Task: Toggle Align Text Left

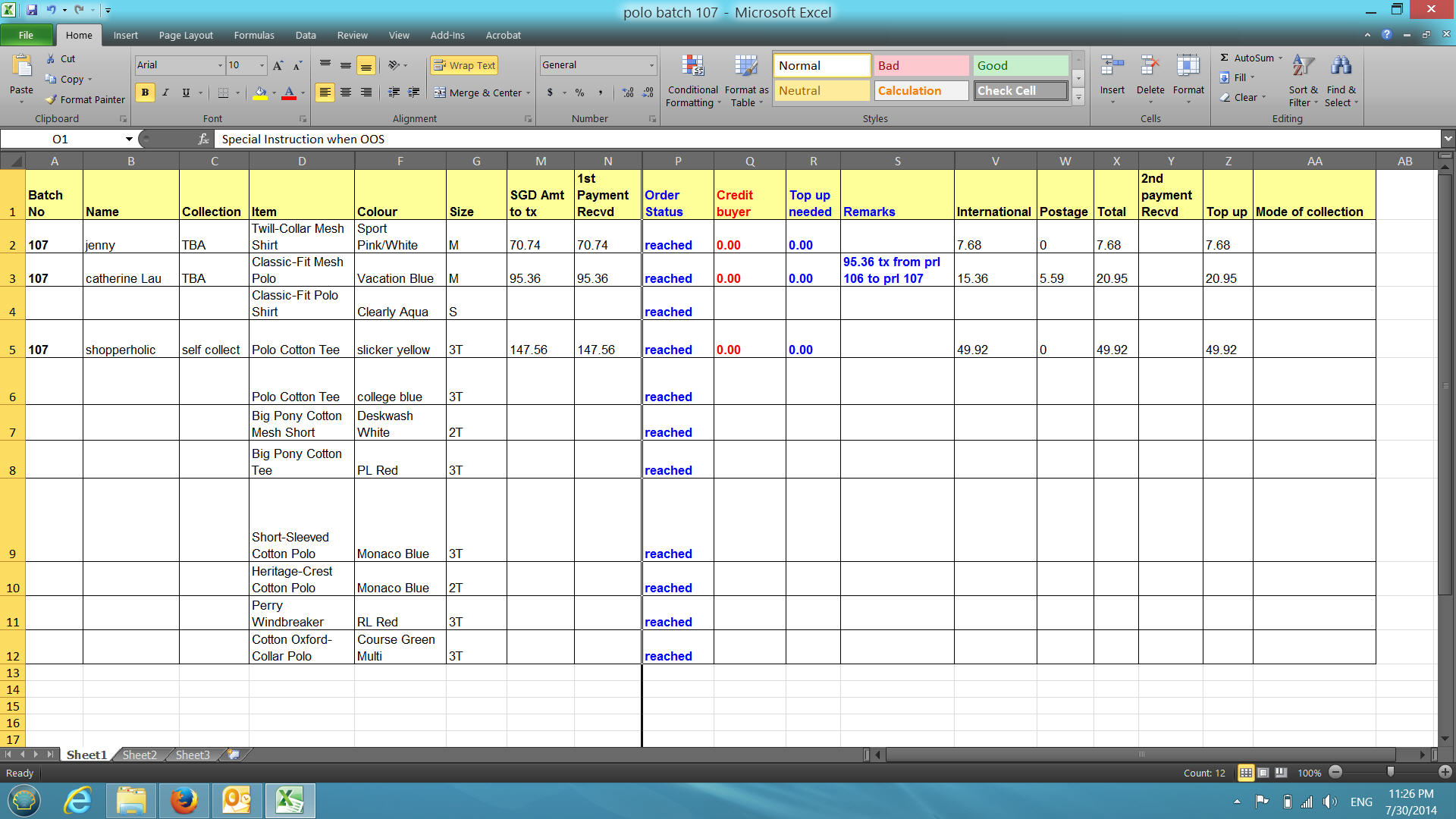Action: (325, 93)
